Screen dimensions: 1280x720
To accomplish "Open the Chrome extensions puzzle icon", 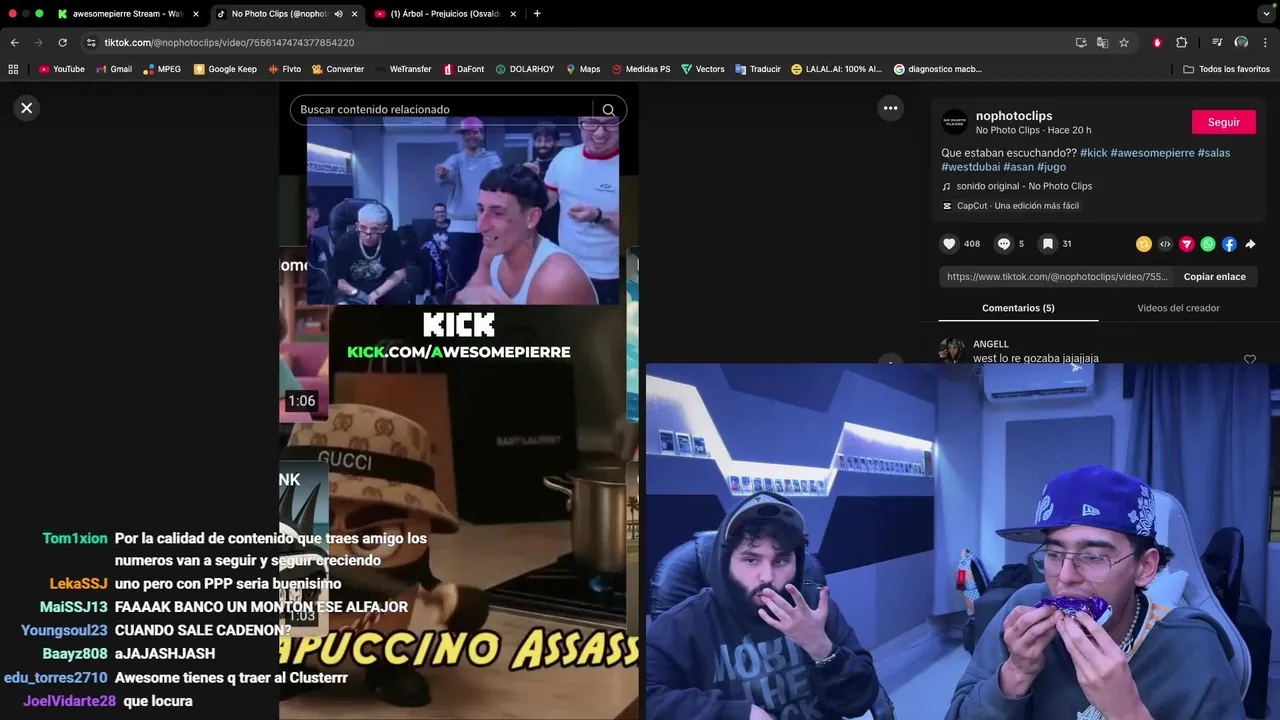I will click(x=1181, y=43).
